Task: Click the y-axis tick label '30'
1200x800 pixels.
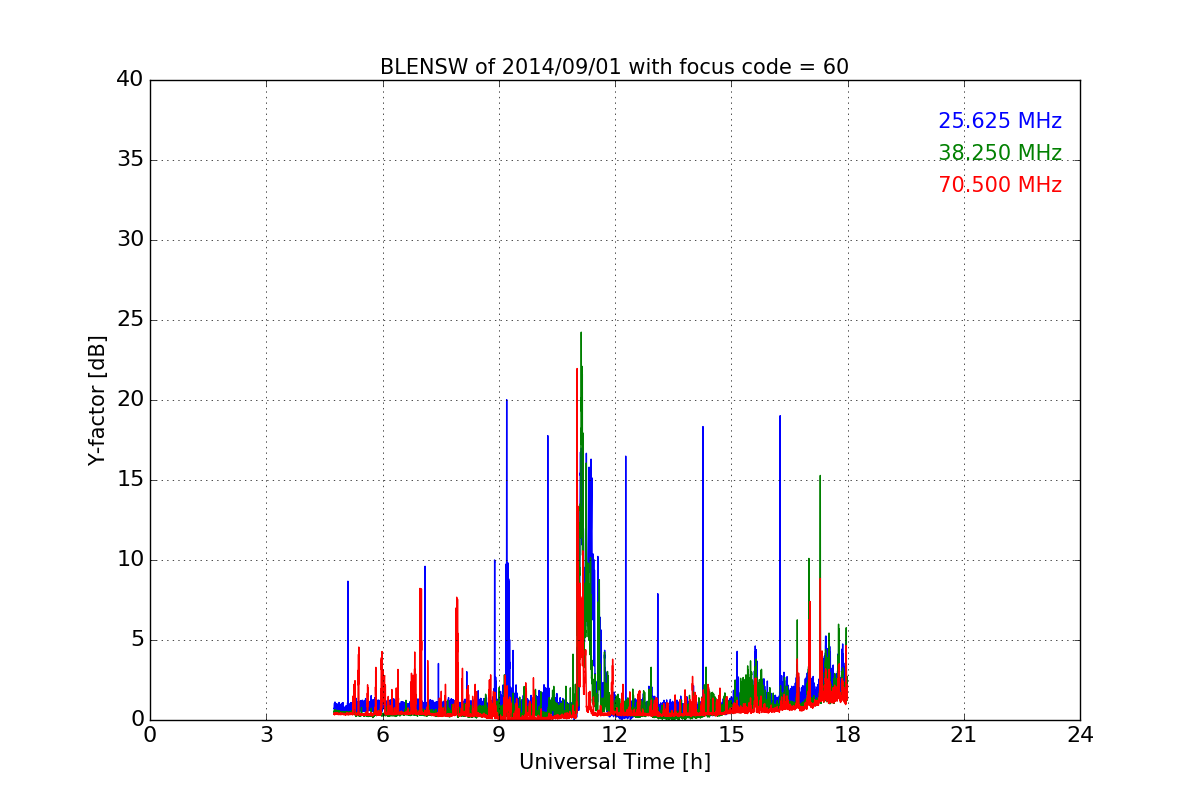Action: (130, 240)
